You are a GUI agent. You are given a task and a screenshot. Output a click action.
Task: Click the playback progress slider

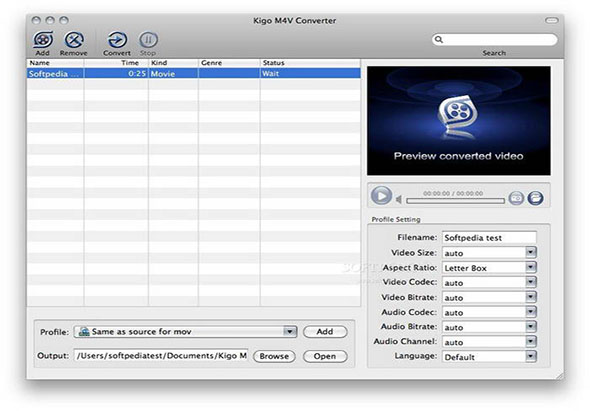coord(455,201)
